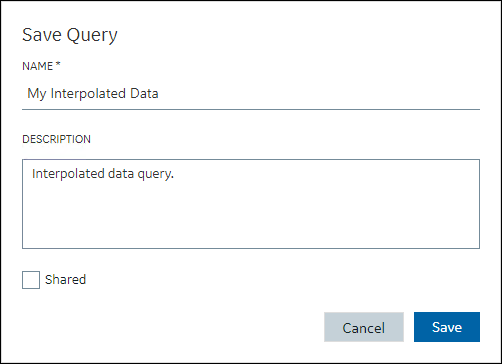Click the Save Query dialog title
The image size is (502, 364).
point(70,35)
